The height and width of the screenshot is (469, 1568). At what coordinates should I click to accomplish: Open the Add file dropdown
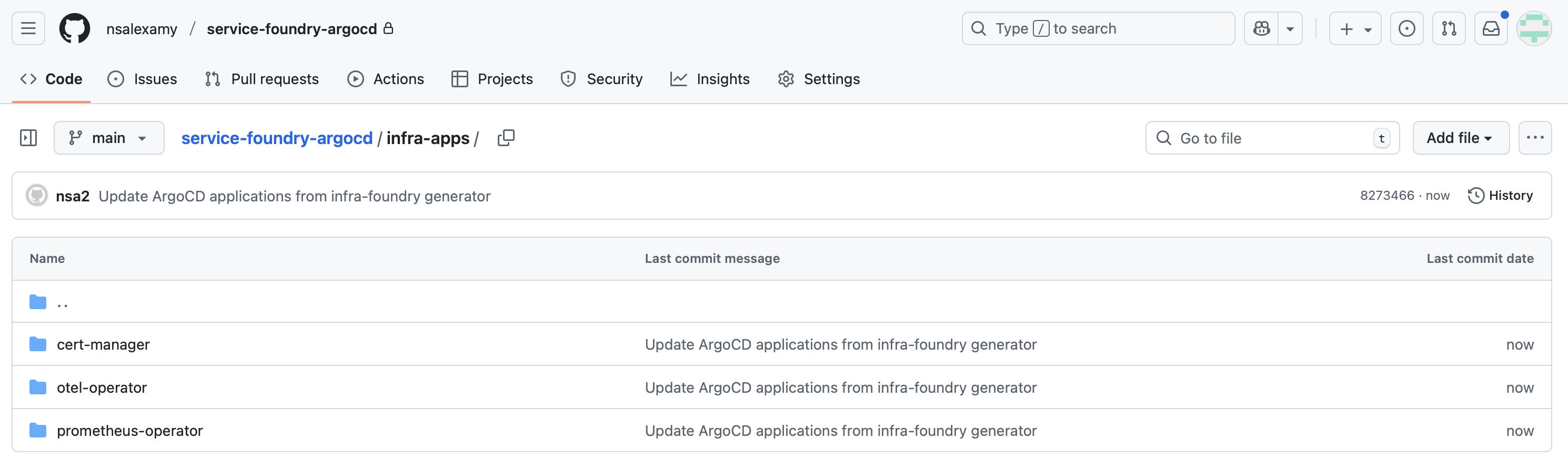click(x=1461, y=138)
